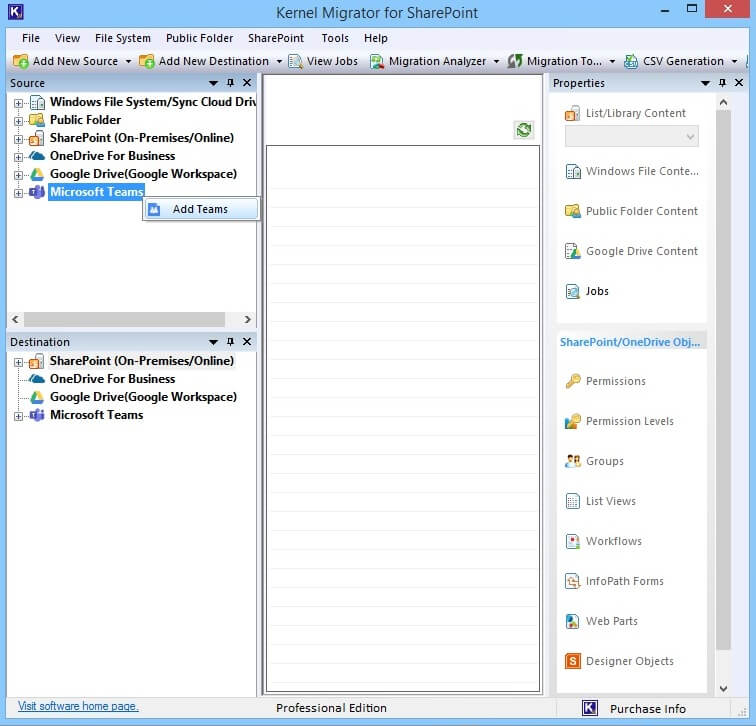Screen dimensions: 756x726
Task: Click the Microsoft Teams icon in Source tree
Action: [37, 192]
